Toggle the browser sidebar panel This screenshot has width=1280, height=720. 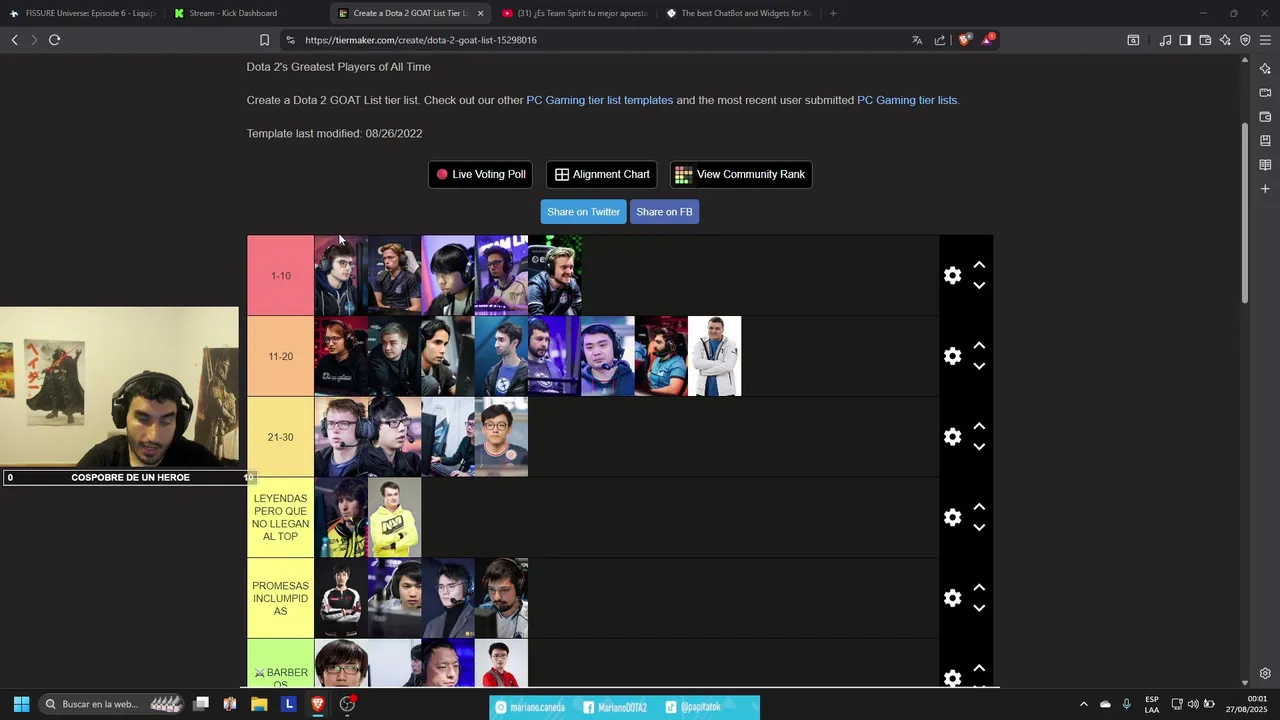(1185, 40)
